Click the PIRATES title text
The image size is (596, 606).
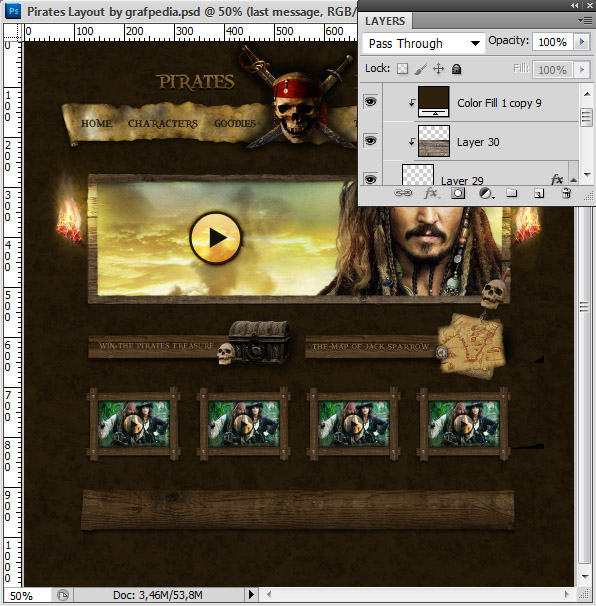tap(196, 82)
